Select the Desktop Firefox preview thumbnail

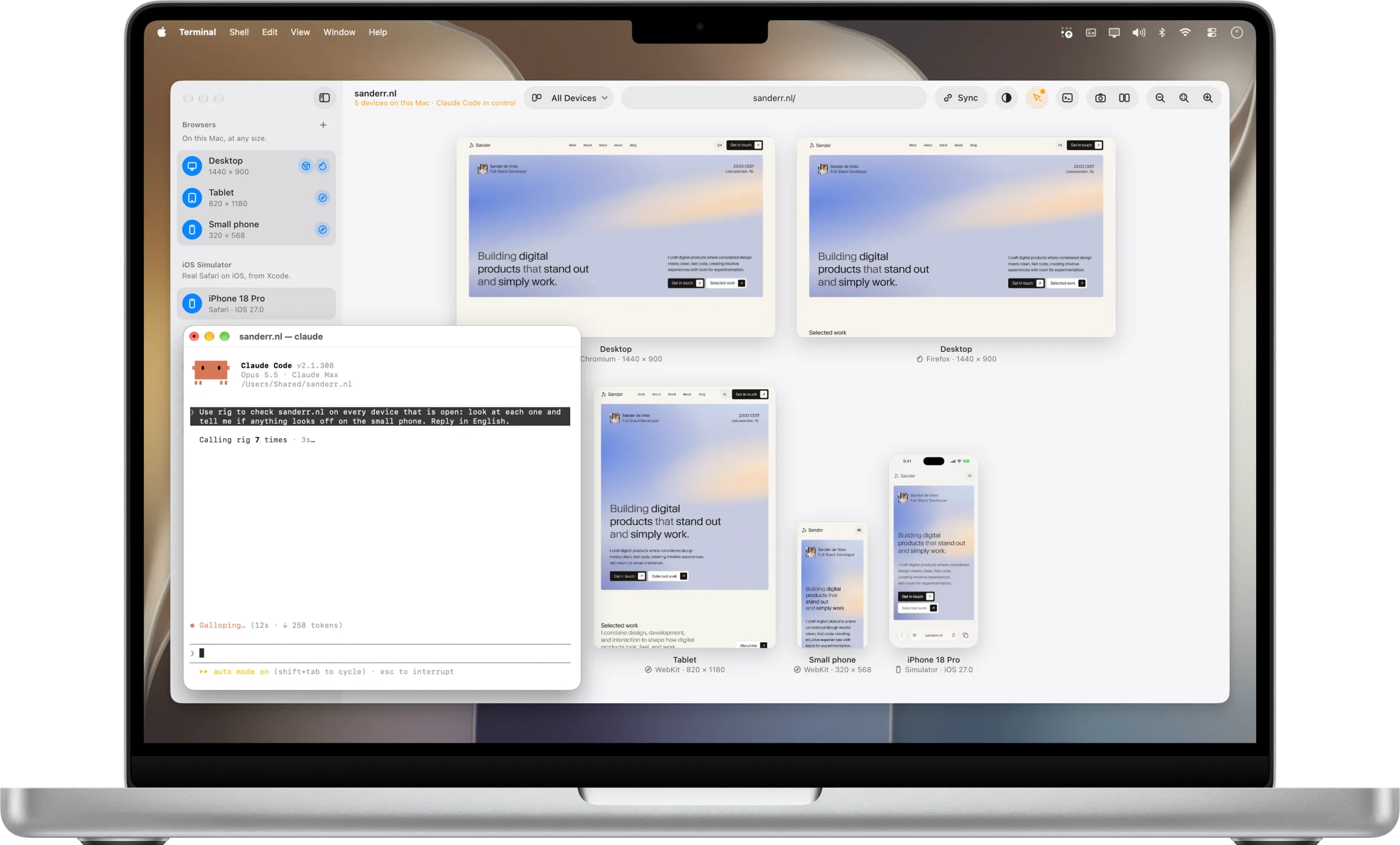click(956, 237)
